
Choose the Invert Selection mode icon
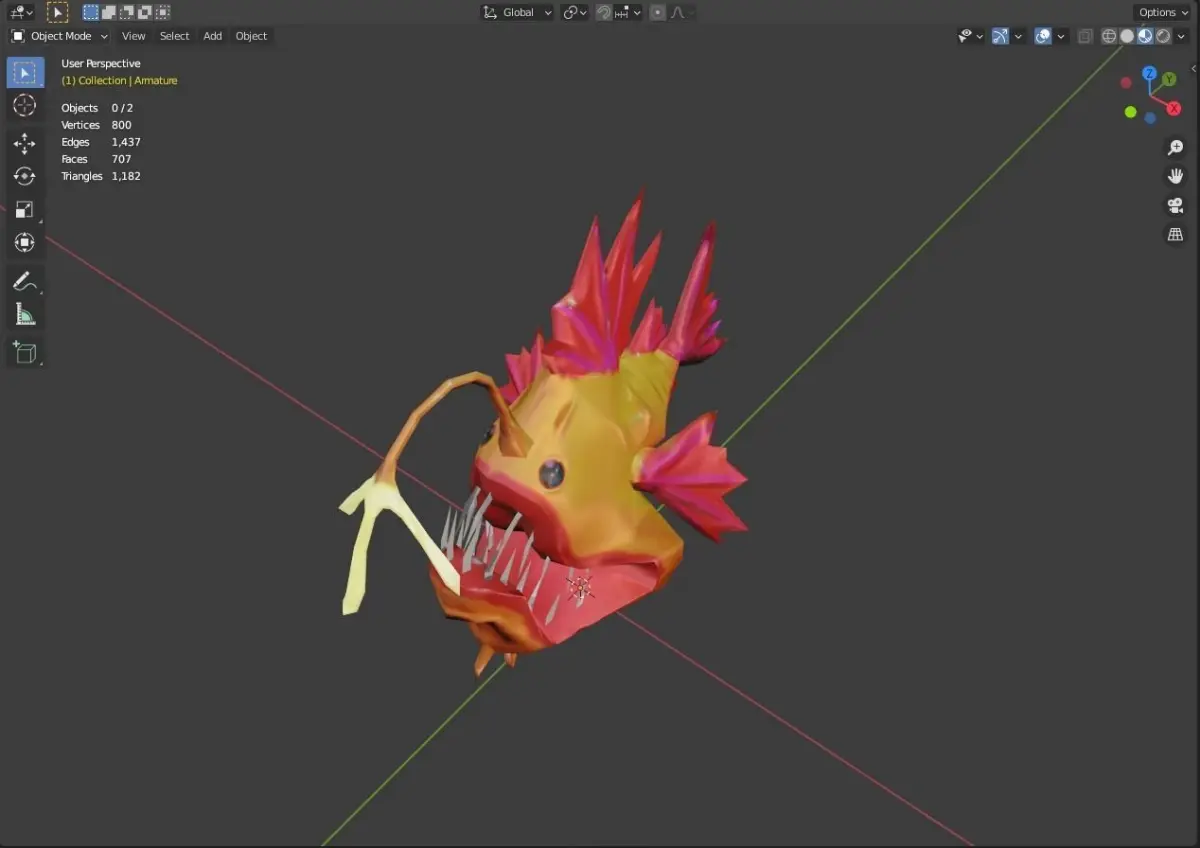(145, 12)
